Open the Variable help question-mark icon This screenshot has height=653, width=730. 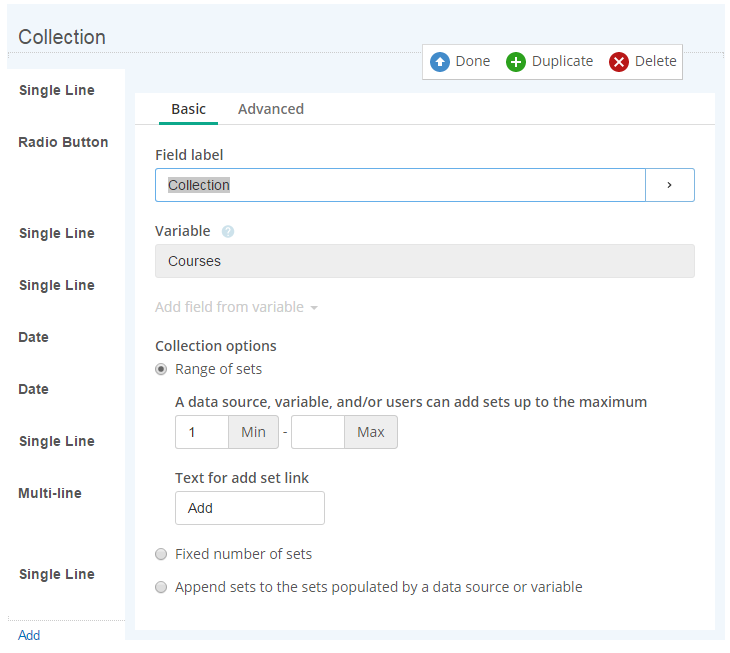pyautogui.click(x=228, y=231)
